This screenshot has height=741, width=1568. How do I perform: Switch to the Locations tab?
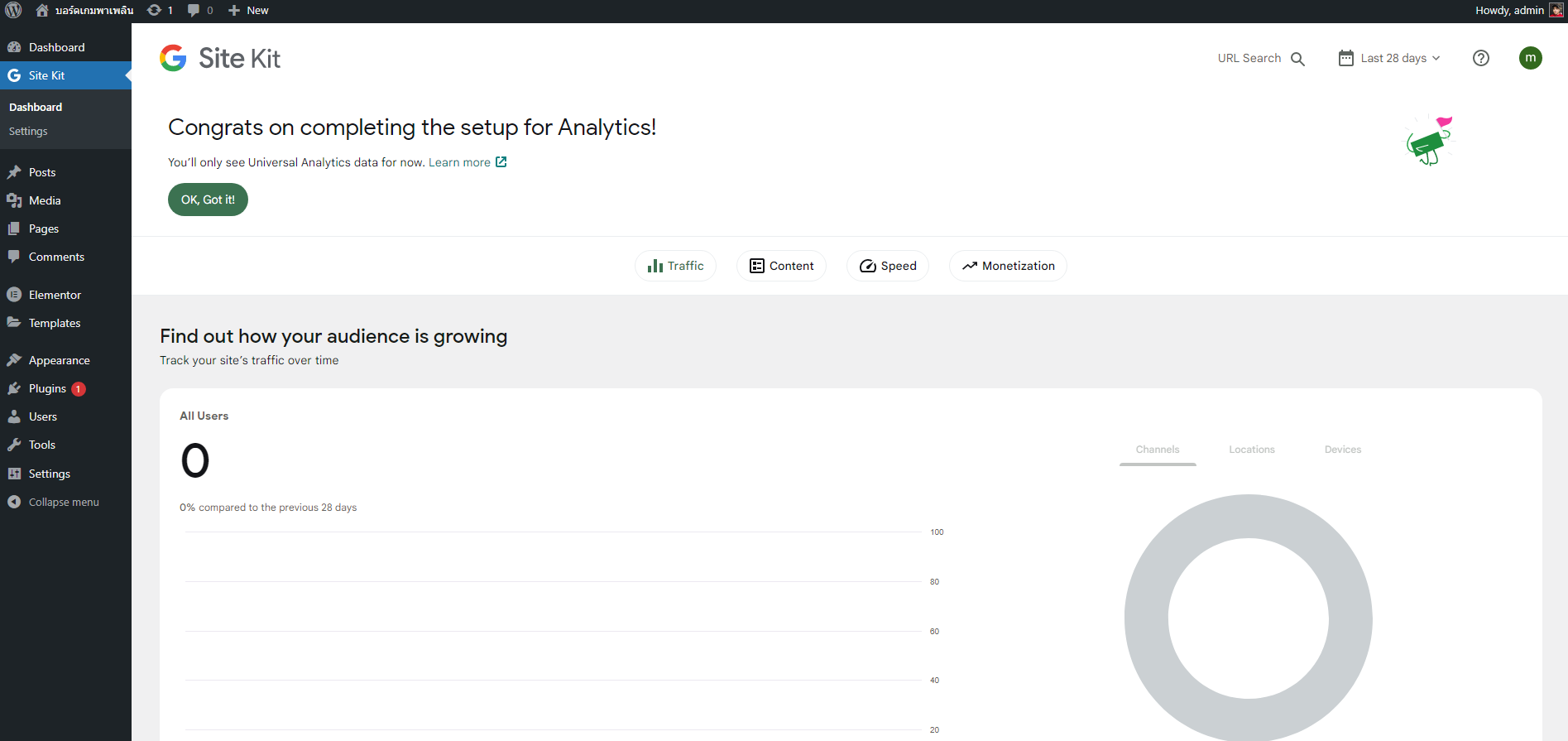pos(1251,450)
